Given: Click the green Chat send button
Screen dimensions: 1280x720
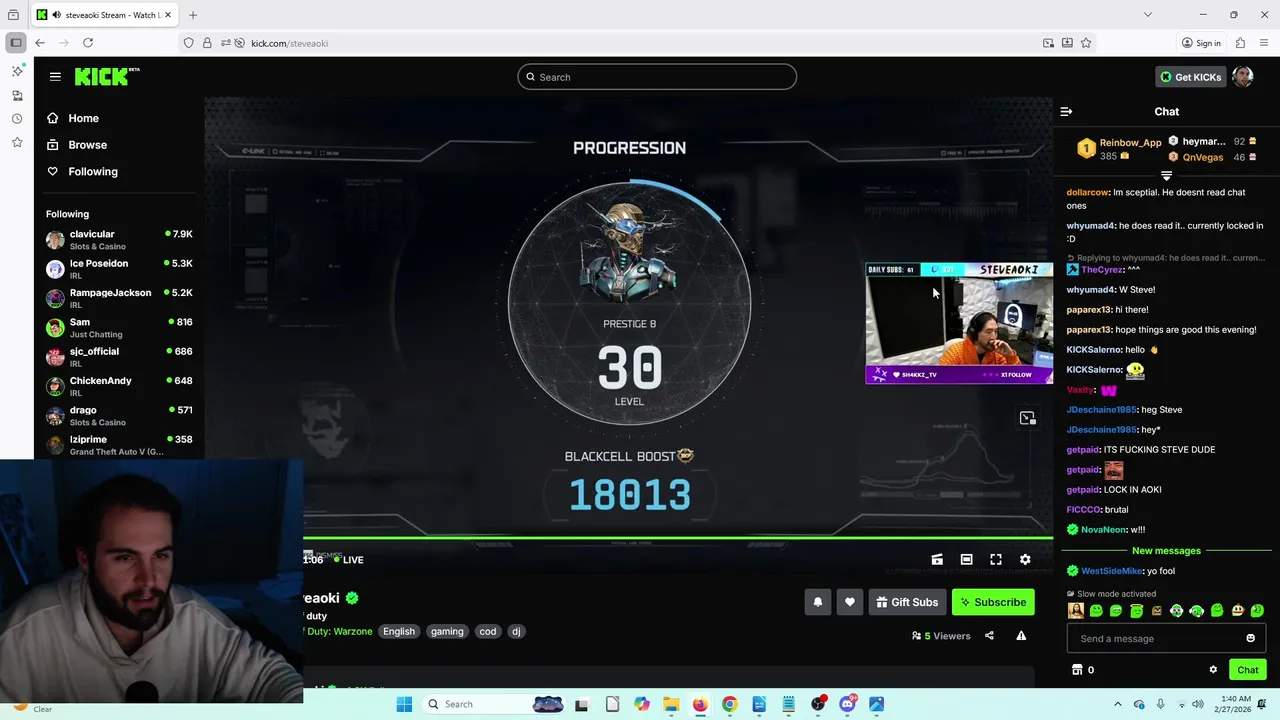Looking at the screenshot, I should pos(1247,670).
